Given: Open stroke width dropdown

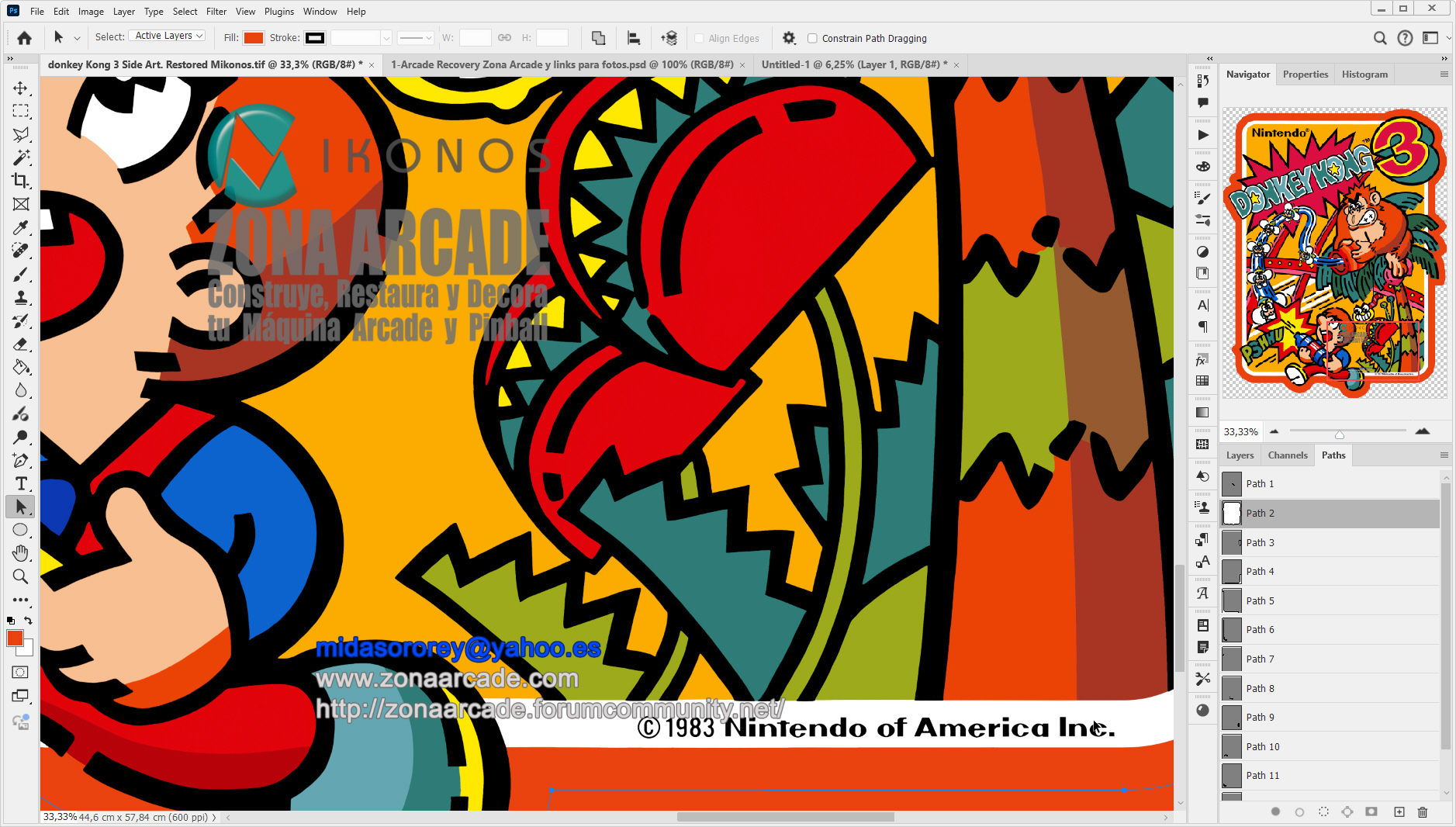Looking at the screenshot, I should pos(386,38).
